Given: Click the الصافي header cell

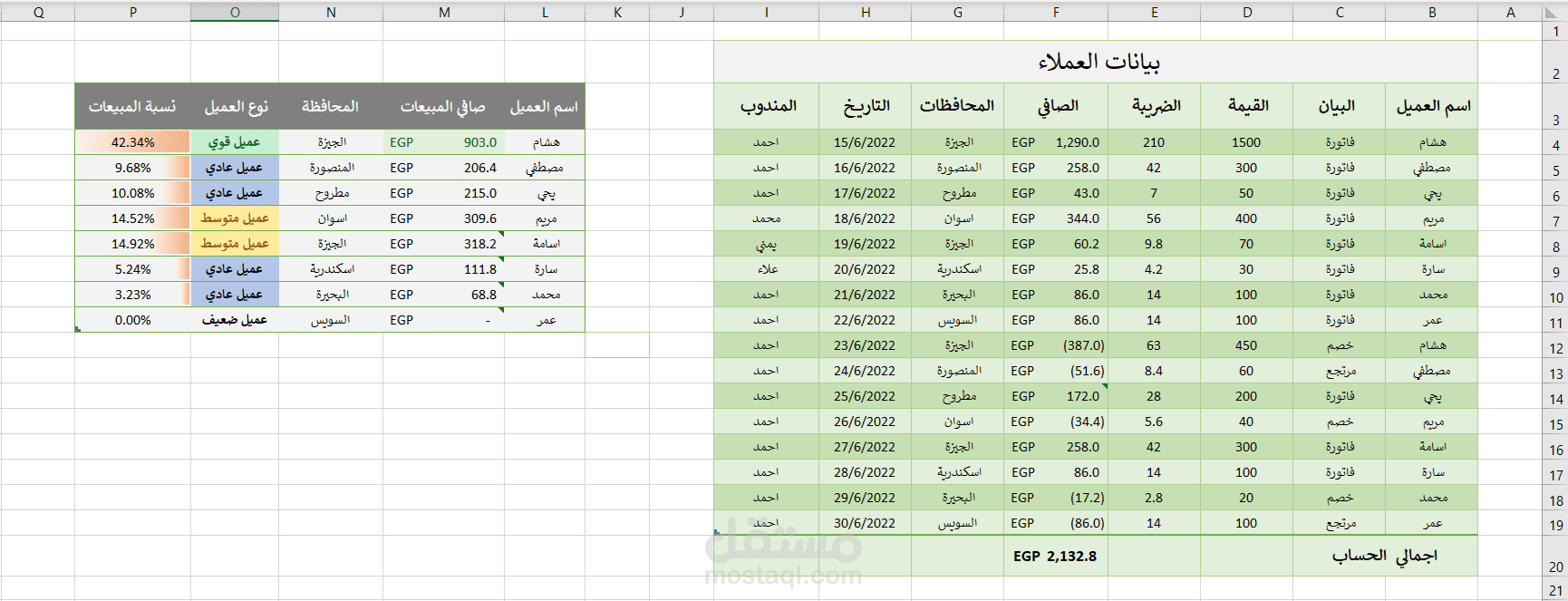Looking at the screenshot, I should [x=1056, y=106].
